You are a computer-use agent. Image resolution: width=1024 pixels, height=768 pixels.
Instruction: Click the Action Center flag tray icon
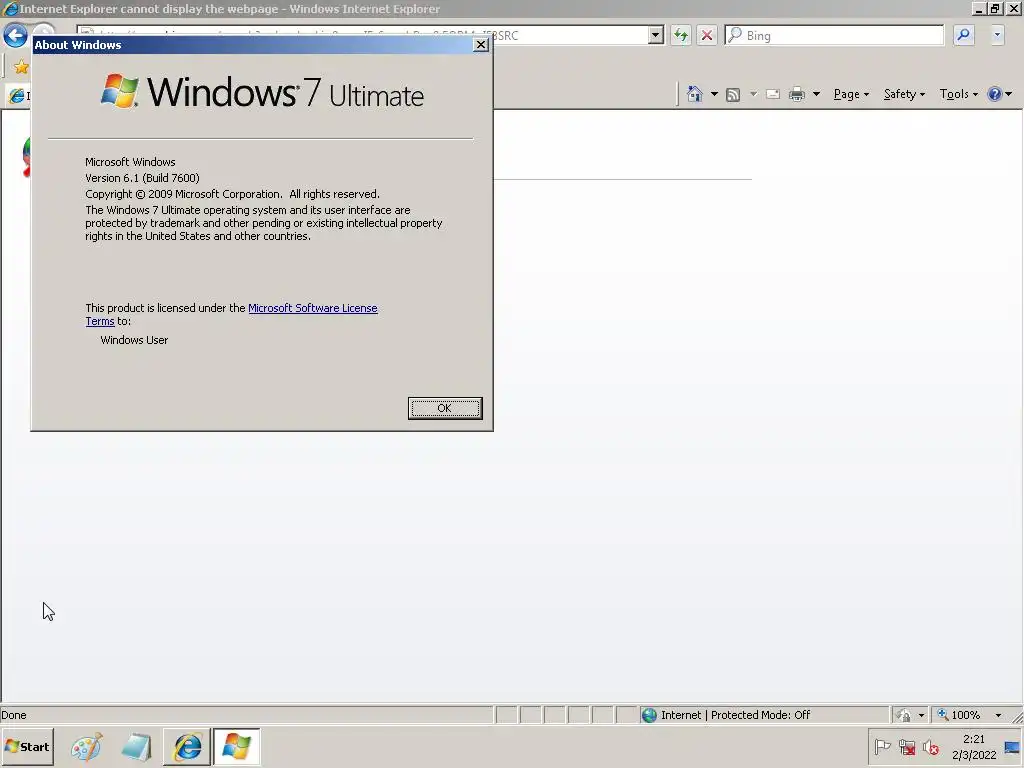click(x=882, y=746)
